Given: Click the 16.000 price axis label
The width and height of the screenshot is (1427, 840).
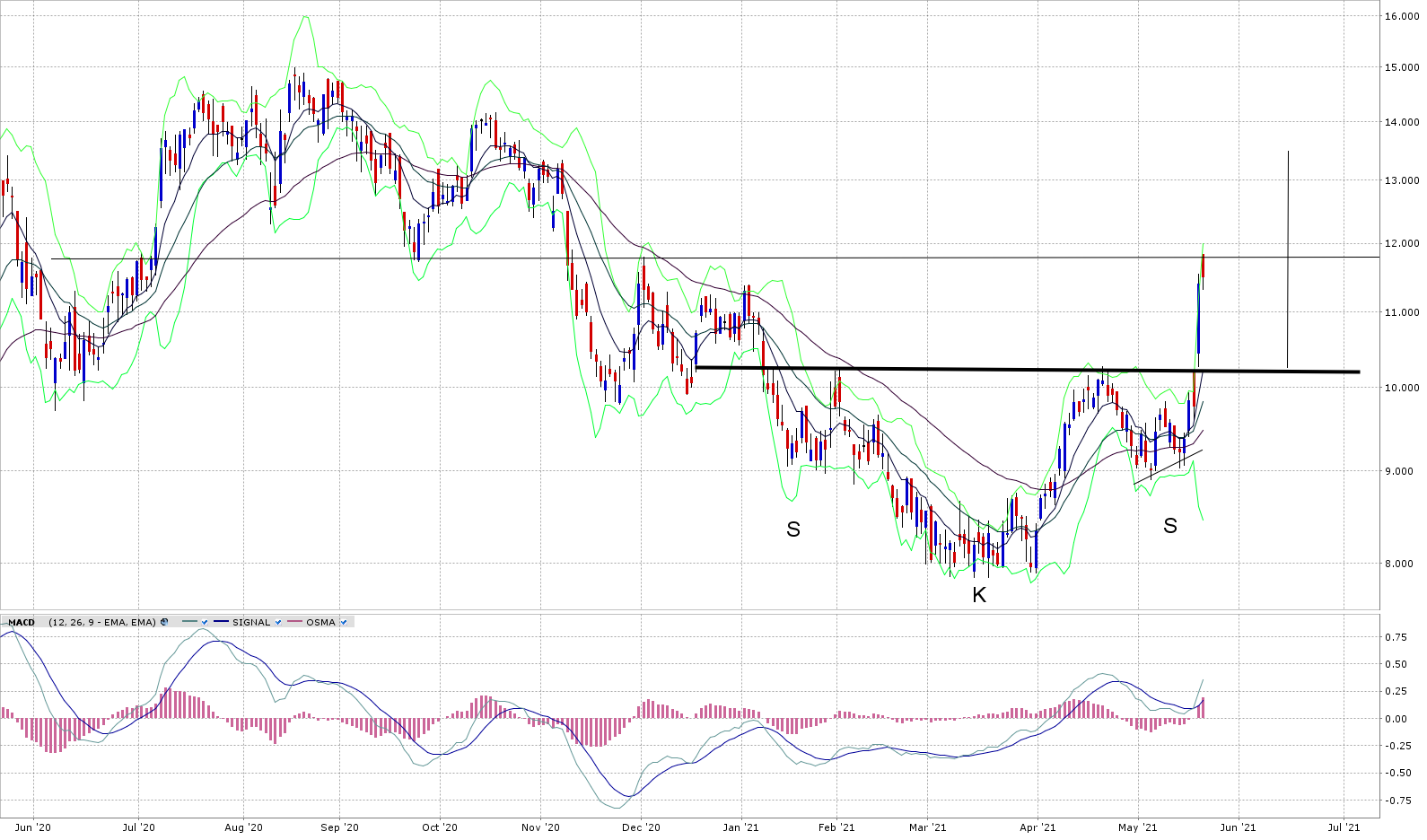Looking at the screenshot, I should point(1401,16).
